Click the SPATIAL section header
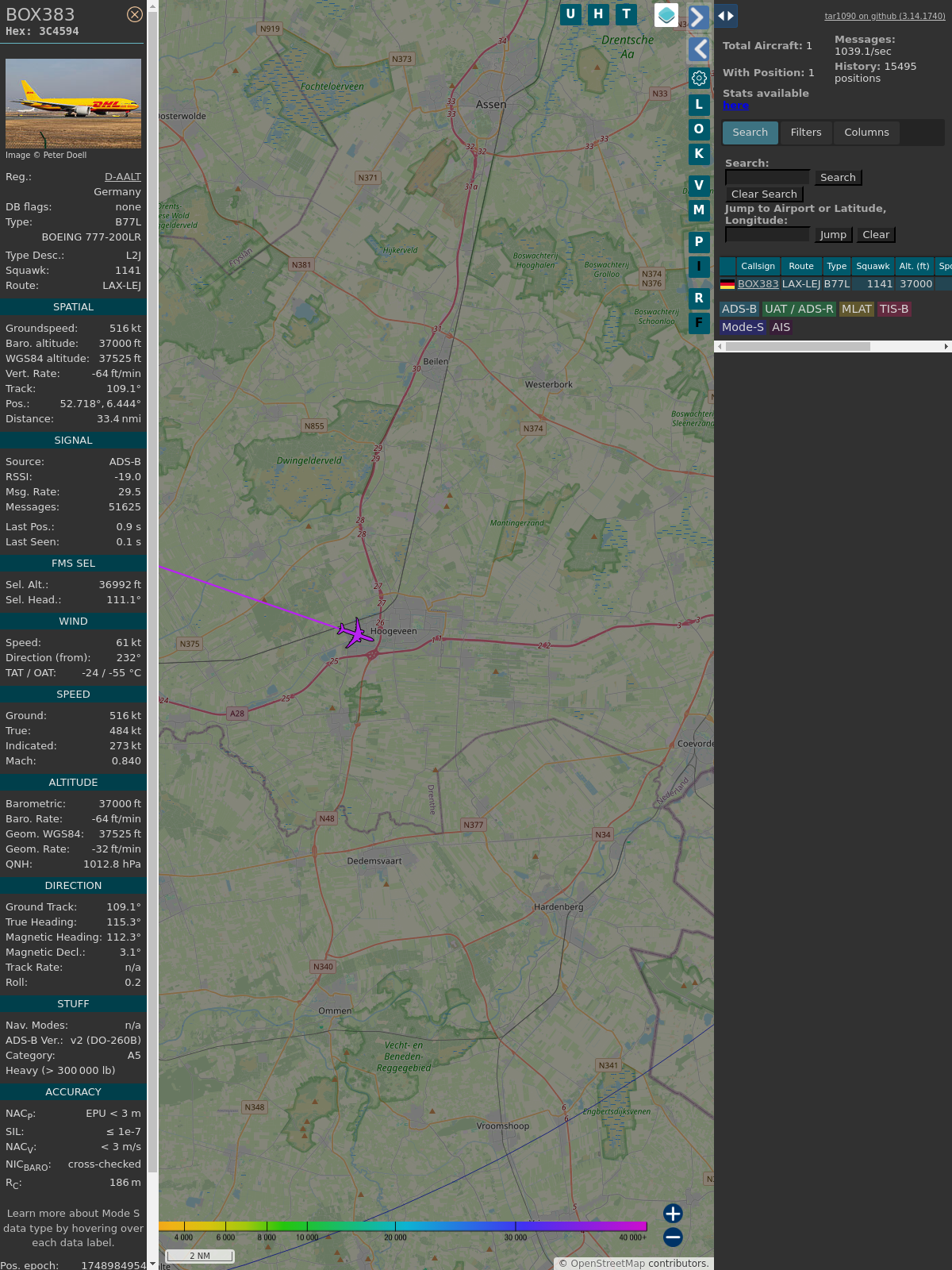Screen dimensions: 952x1270 click(73, 307)
